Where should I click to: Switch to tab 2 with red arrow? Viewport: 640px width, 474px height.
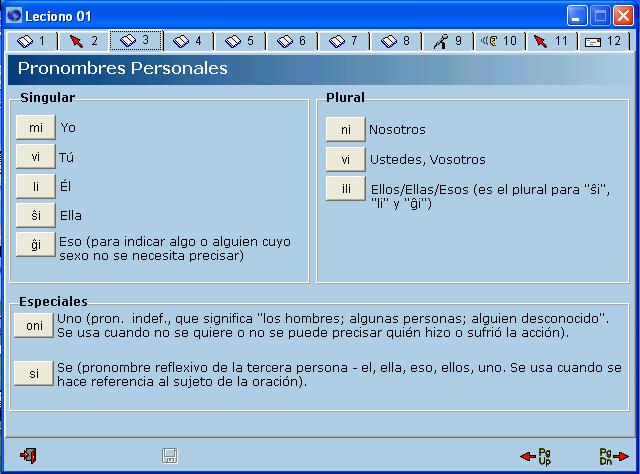tap(83, 41)
